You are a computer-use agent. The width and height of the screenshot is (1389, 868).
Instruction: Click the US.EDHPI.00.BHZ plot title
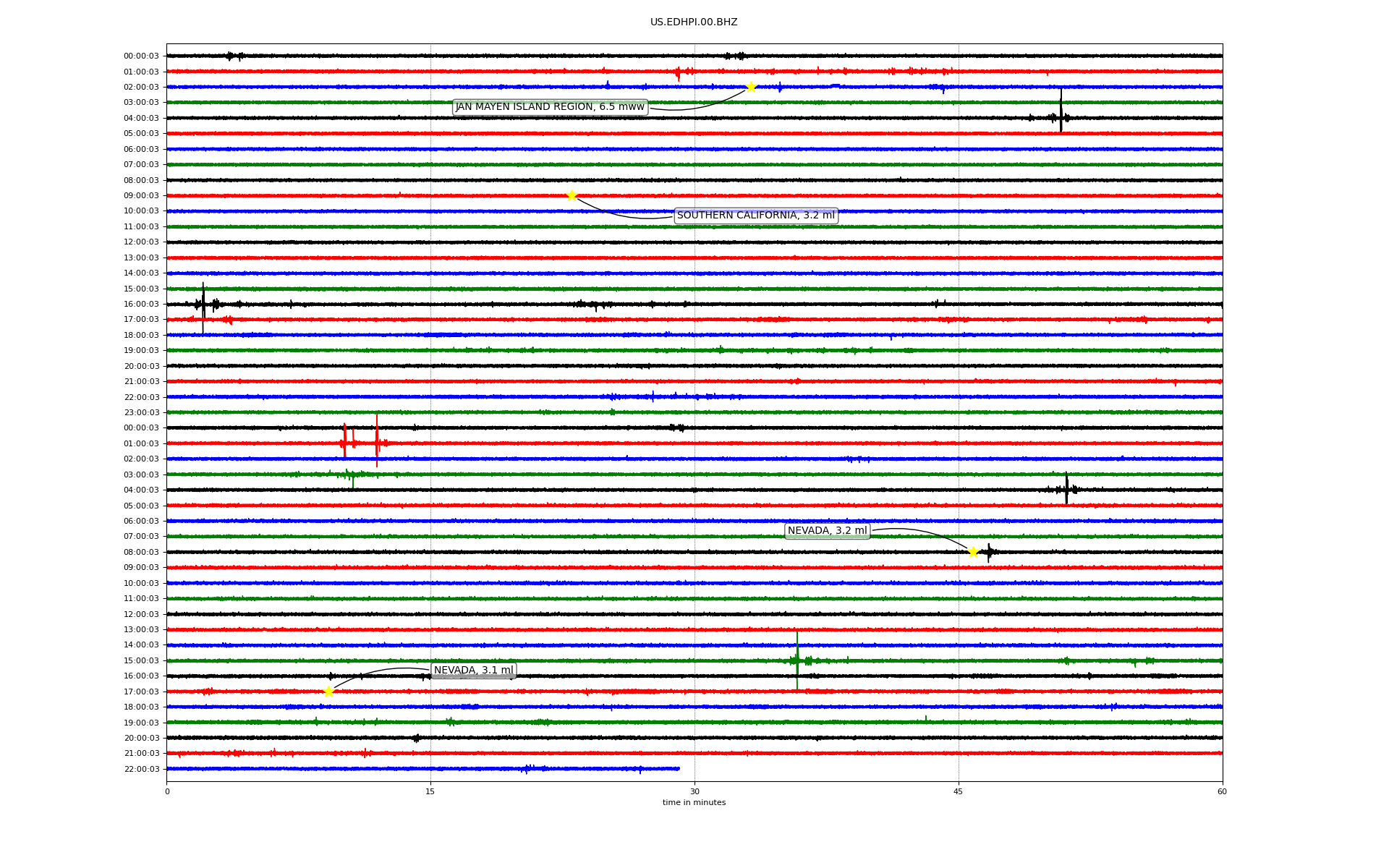[x=693, y=22]
